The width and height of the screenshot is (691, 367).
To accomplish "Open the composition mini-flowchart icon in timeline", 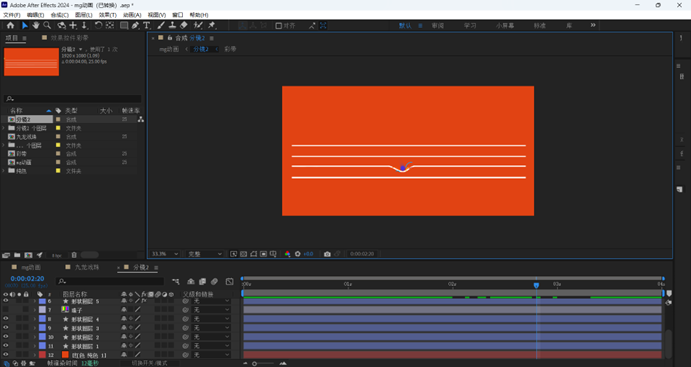I will (175, 281).
